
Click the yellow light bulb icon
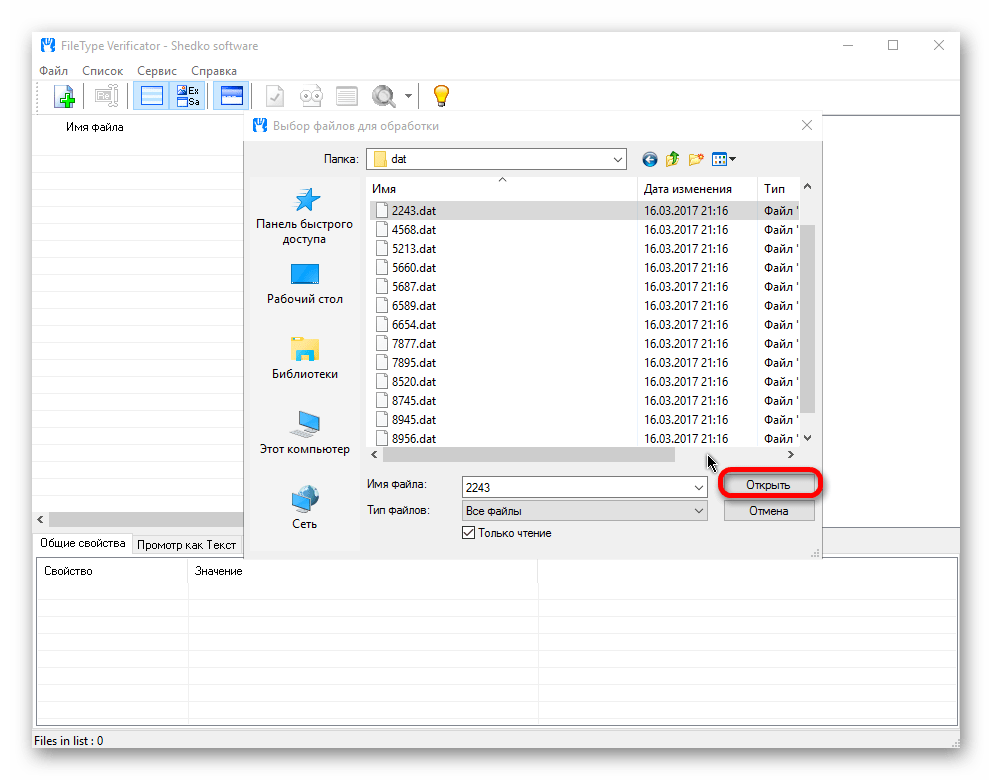441,96
